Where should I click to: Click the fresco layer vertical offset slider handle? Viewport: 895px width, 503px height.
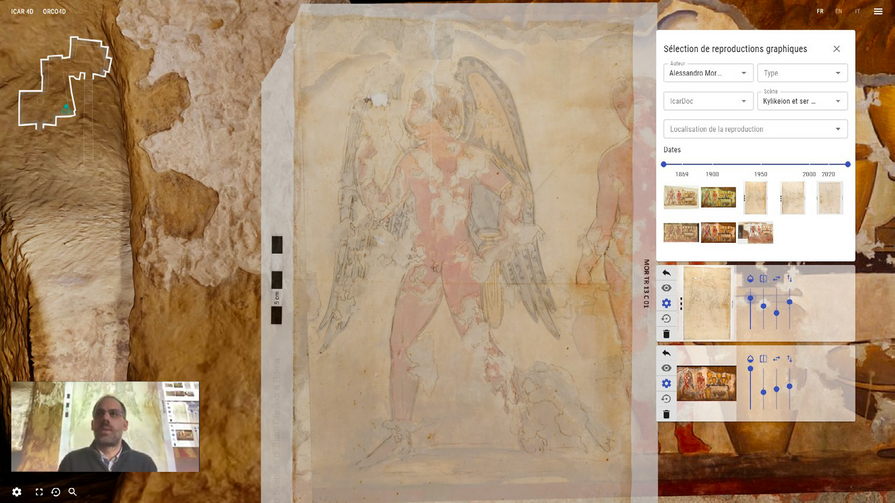789,387
